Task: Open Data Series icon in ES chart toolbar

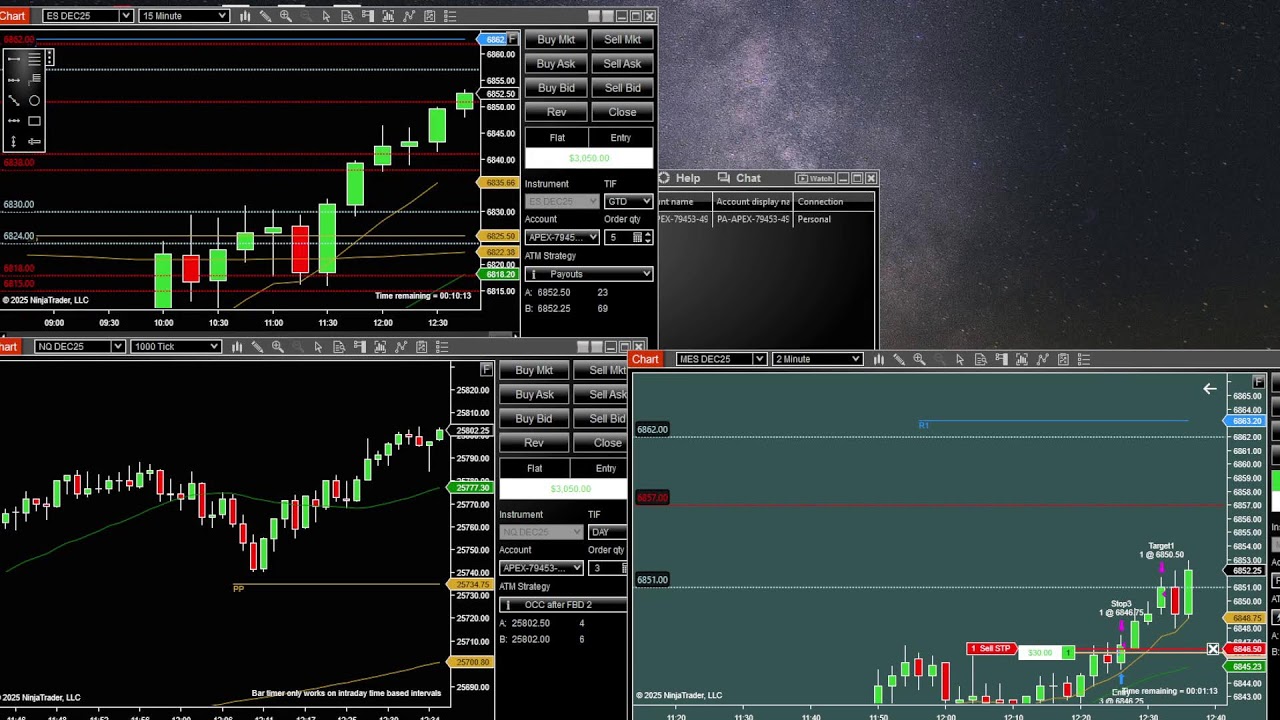Action: click(x=388, y=16)
